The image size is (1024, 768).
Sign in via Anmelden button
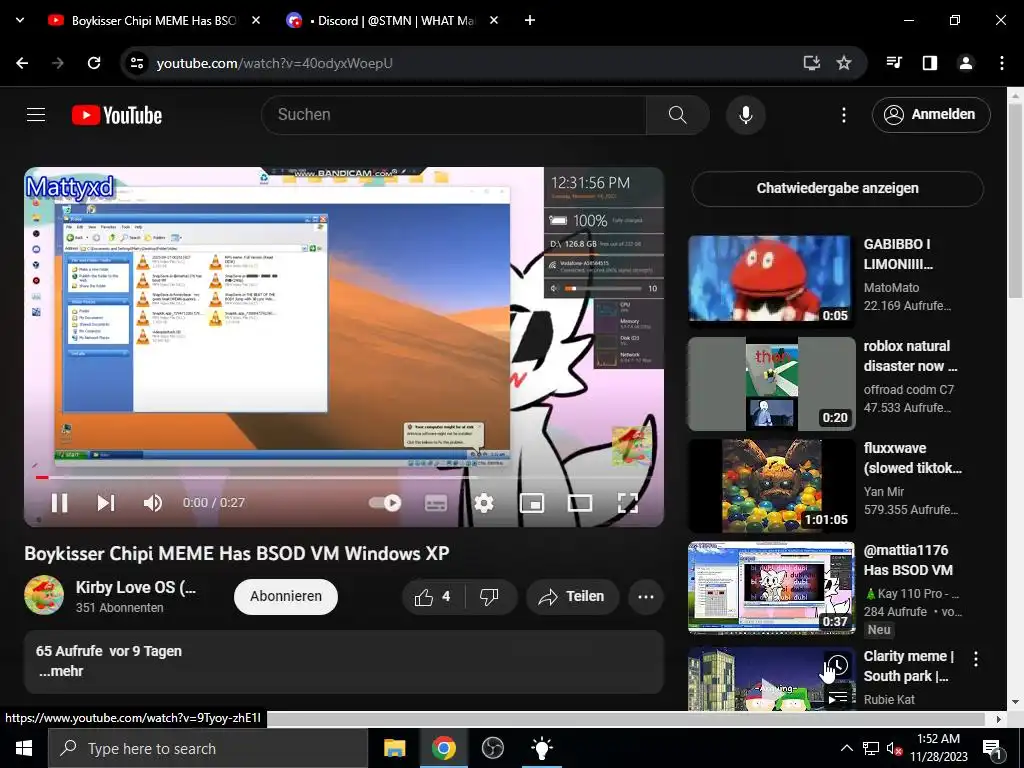point(931,114)
